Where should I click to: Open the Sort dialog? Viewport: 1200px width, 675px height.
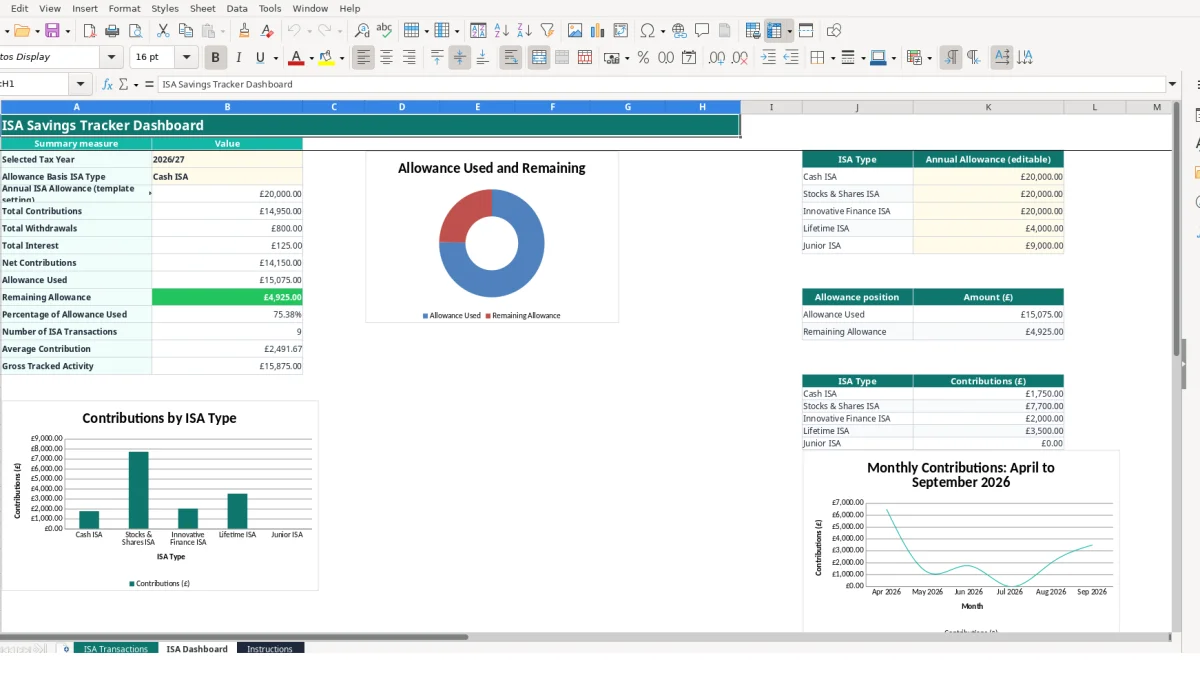pos(478,31)
